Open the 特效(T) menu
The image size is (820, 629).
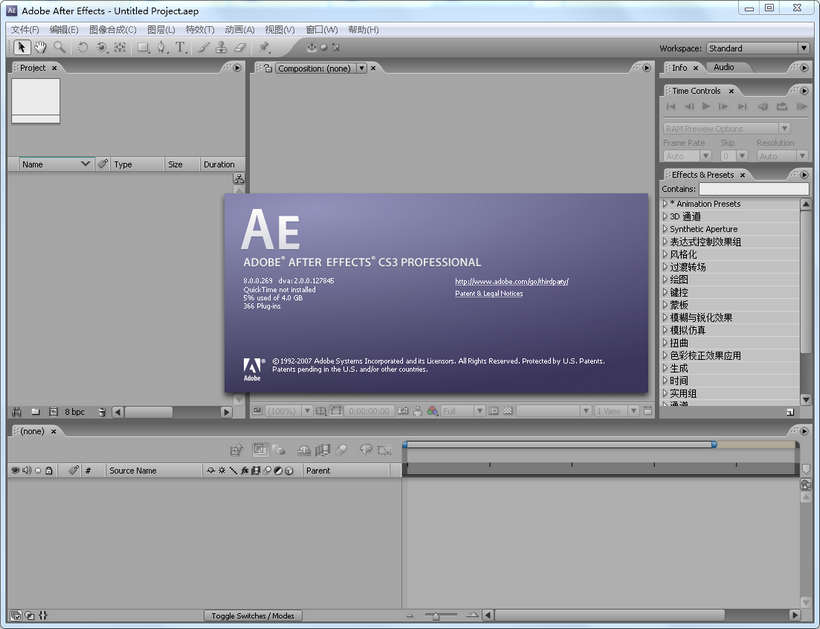pos(200,29)
